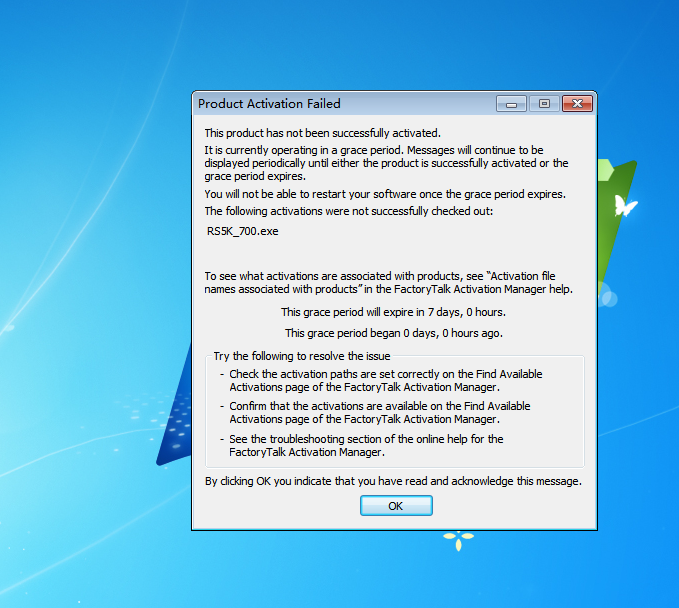This screenshot has width=679, height=608.
Task: Click the 'By clicking OK you indicate' notice
Action: pos(393,481)
